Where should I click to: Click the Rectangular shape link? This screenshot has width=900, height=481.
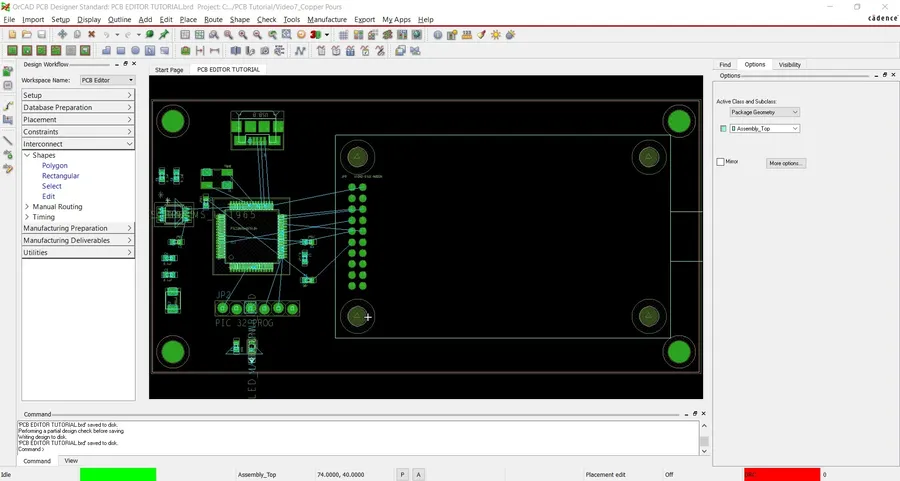point(60,176)
